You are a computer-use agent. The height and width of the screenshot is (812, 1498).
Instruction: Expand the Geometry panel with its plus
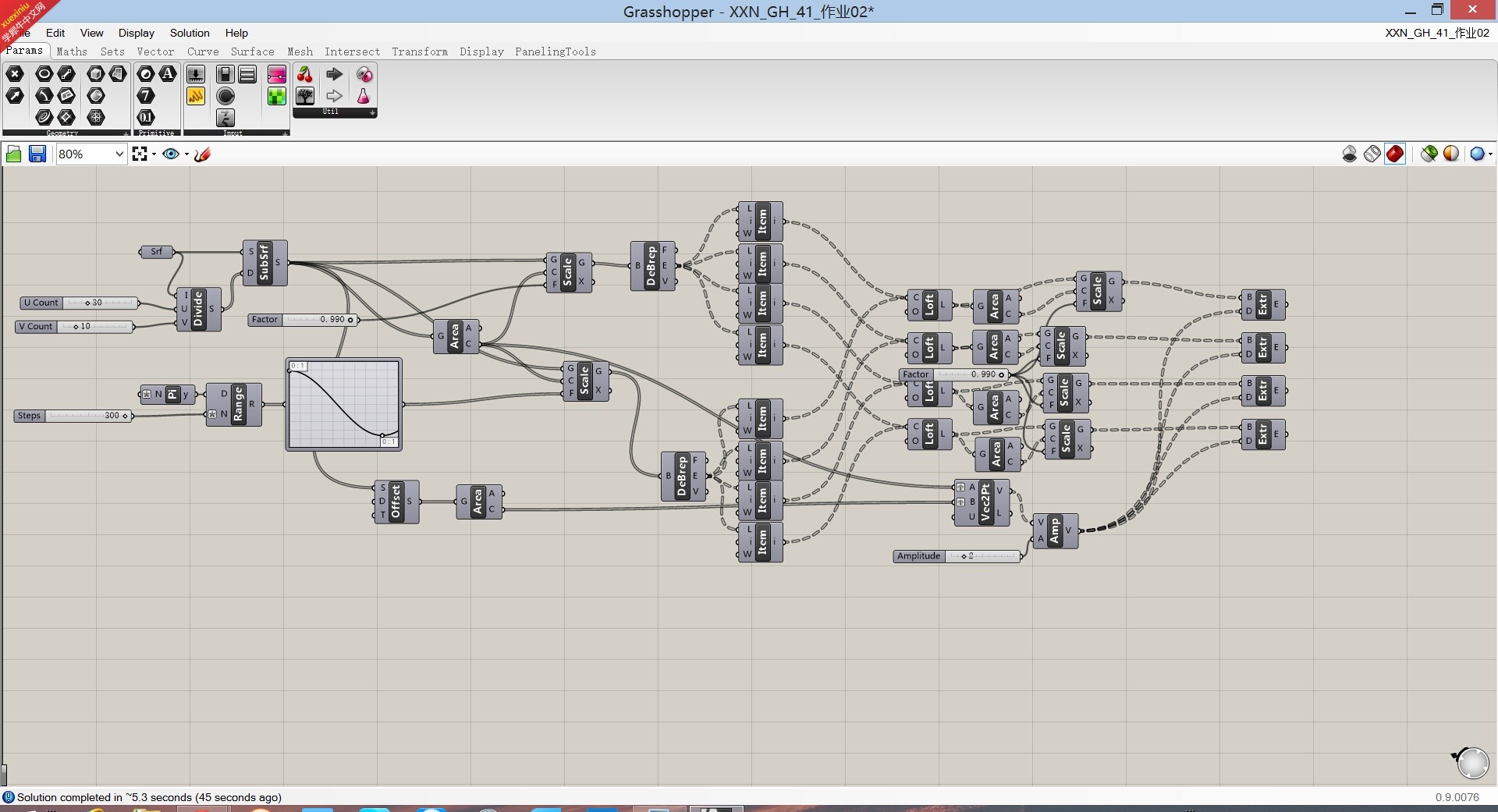[x=126, y=133]
